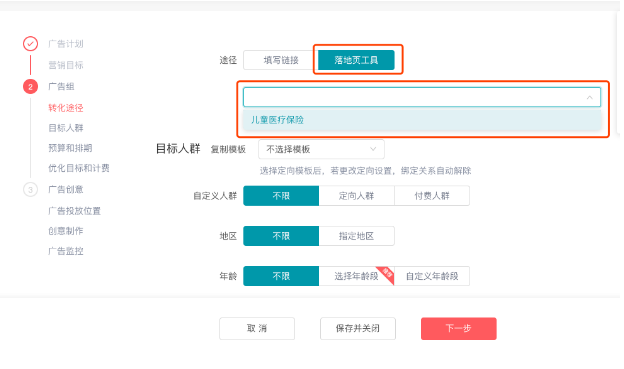Collapse the landing page dropdown chevron
The image size is (624, 369).
pos(589,97)
